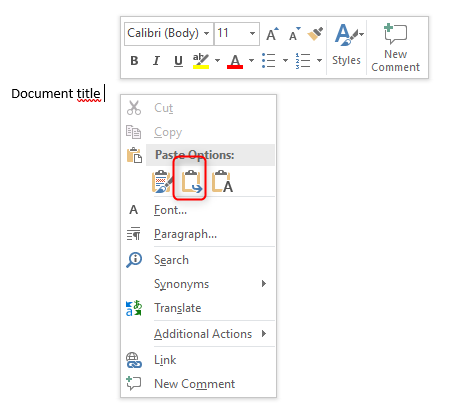The height and width of the screenshot is (406, 450).
Task: Open the bullet list style dropdown arrow
Action: click(285, 61)
